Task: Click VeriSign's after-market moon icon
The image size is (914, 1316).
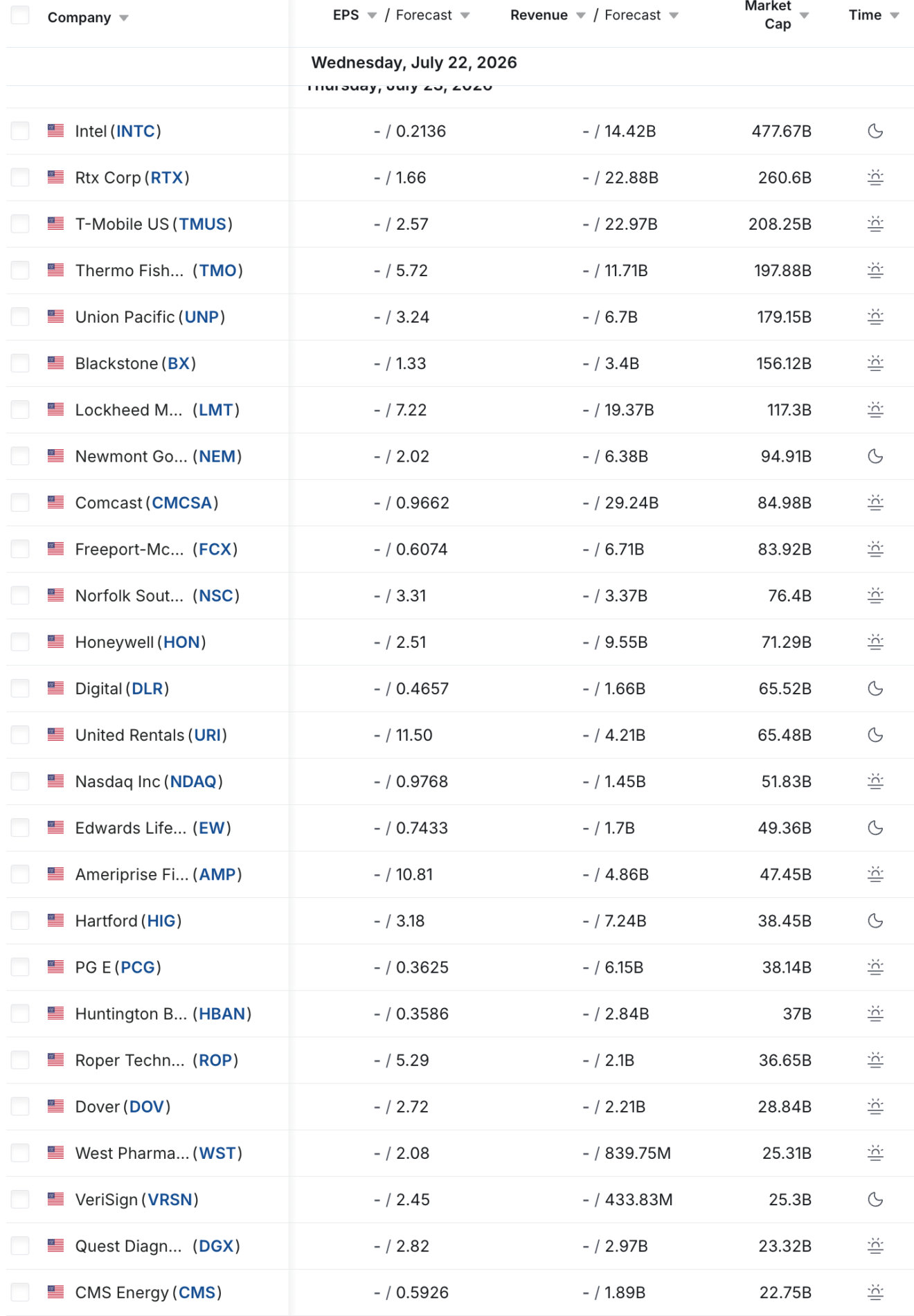Action: coord(875,1200)
